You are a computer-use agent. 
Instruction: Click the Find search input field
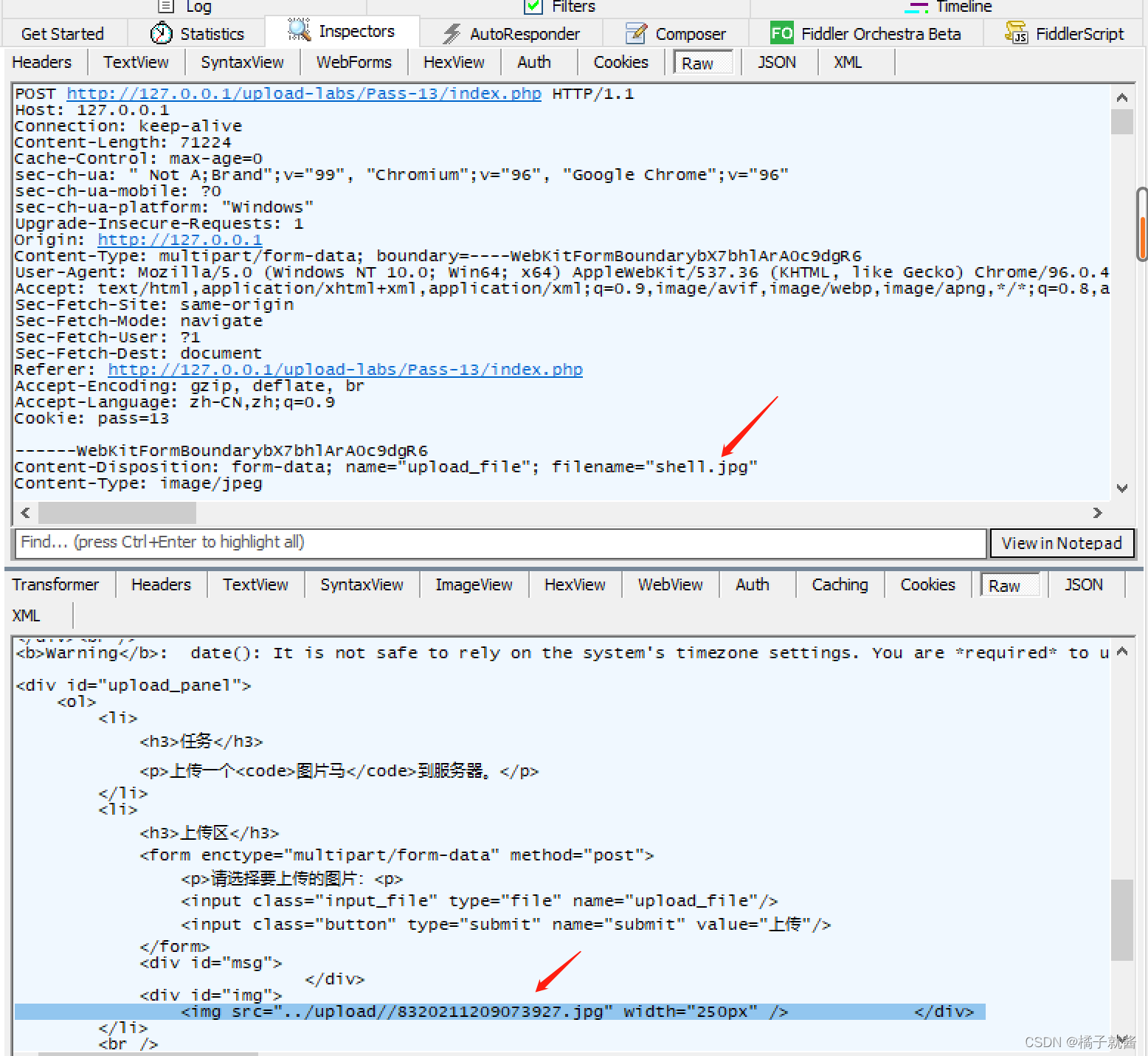500,543
